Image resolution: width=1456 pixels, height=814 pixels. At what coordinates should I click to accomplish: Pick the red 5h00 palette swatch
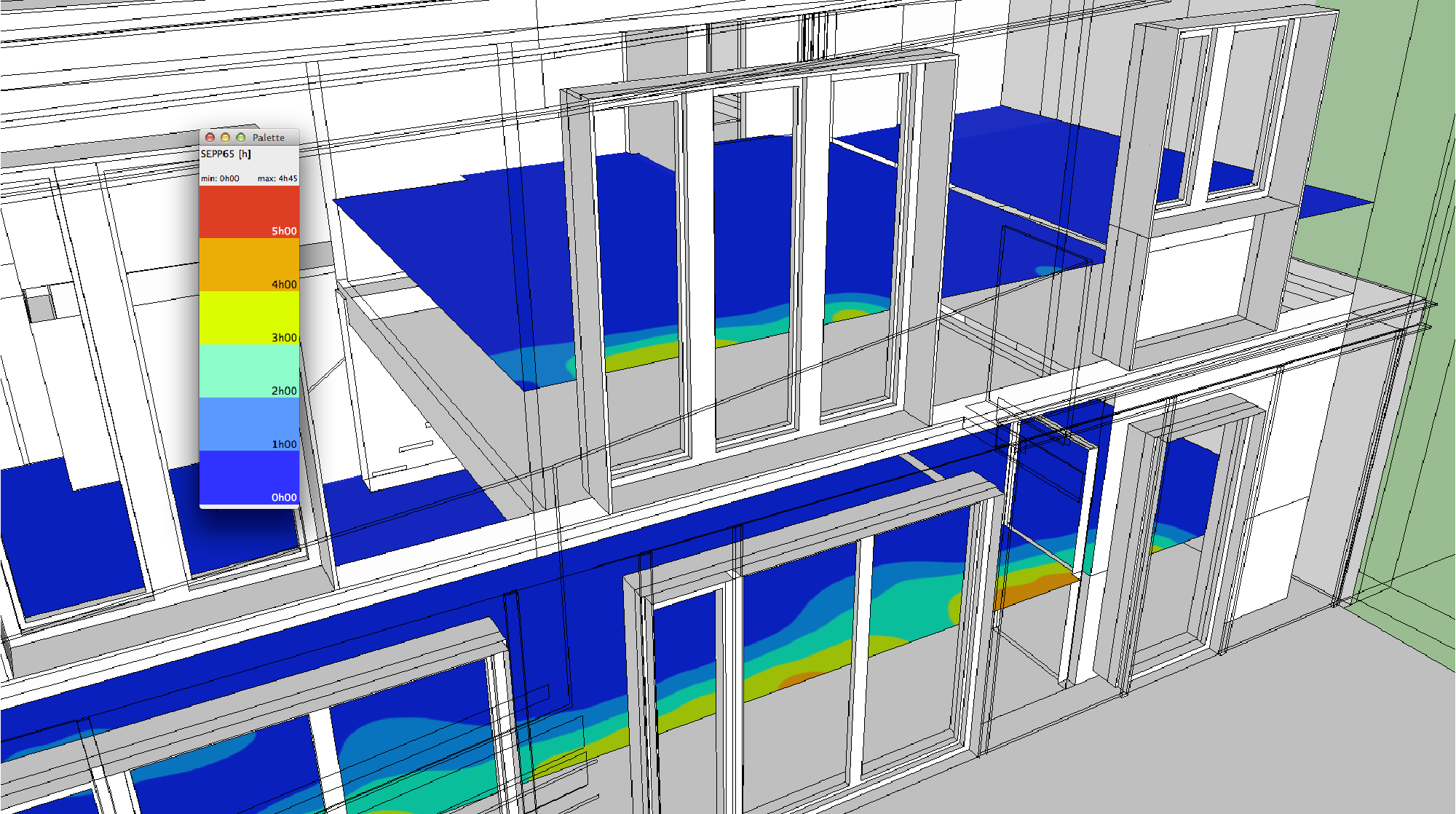249,212
